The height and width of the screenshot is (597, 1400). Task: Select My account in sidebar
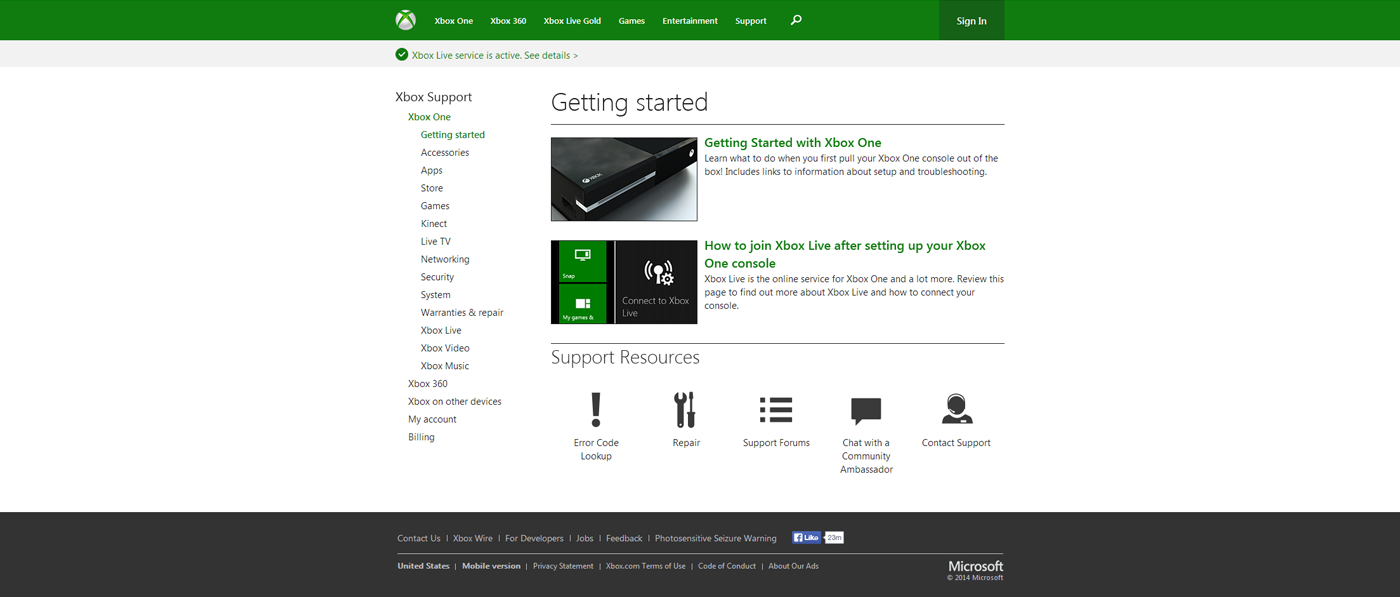click(432, 420)
